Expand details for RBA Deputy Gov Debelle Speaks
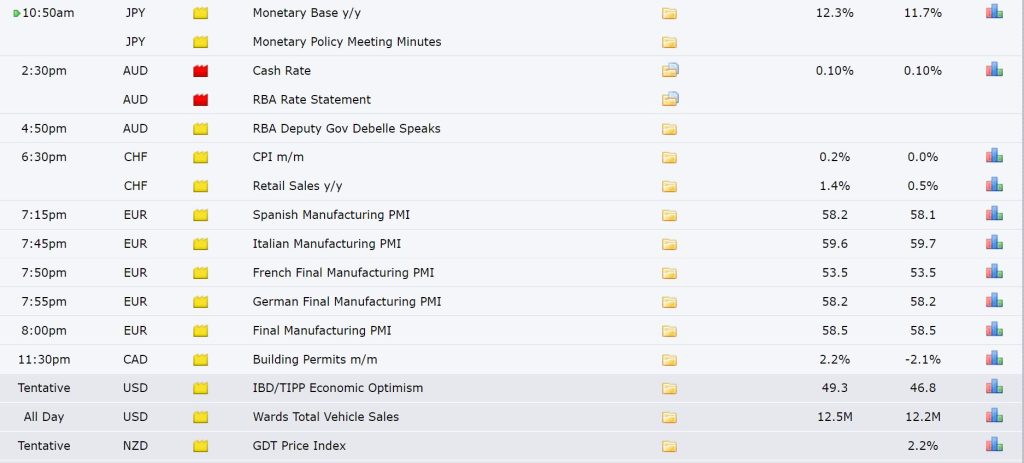Image resolution: width=1024 pixels, height=463 pixels. point(669,129)
